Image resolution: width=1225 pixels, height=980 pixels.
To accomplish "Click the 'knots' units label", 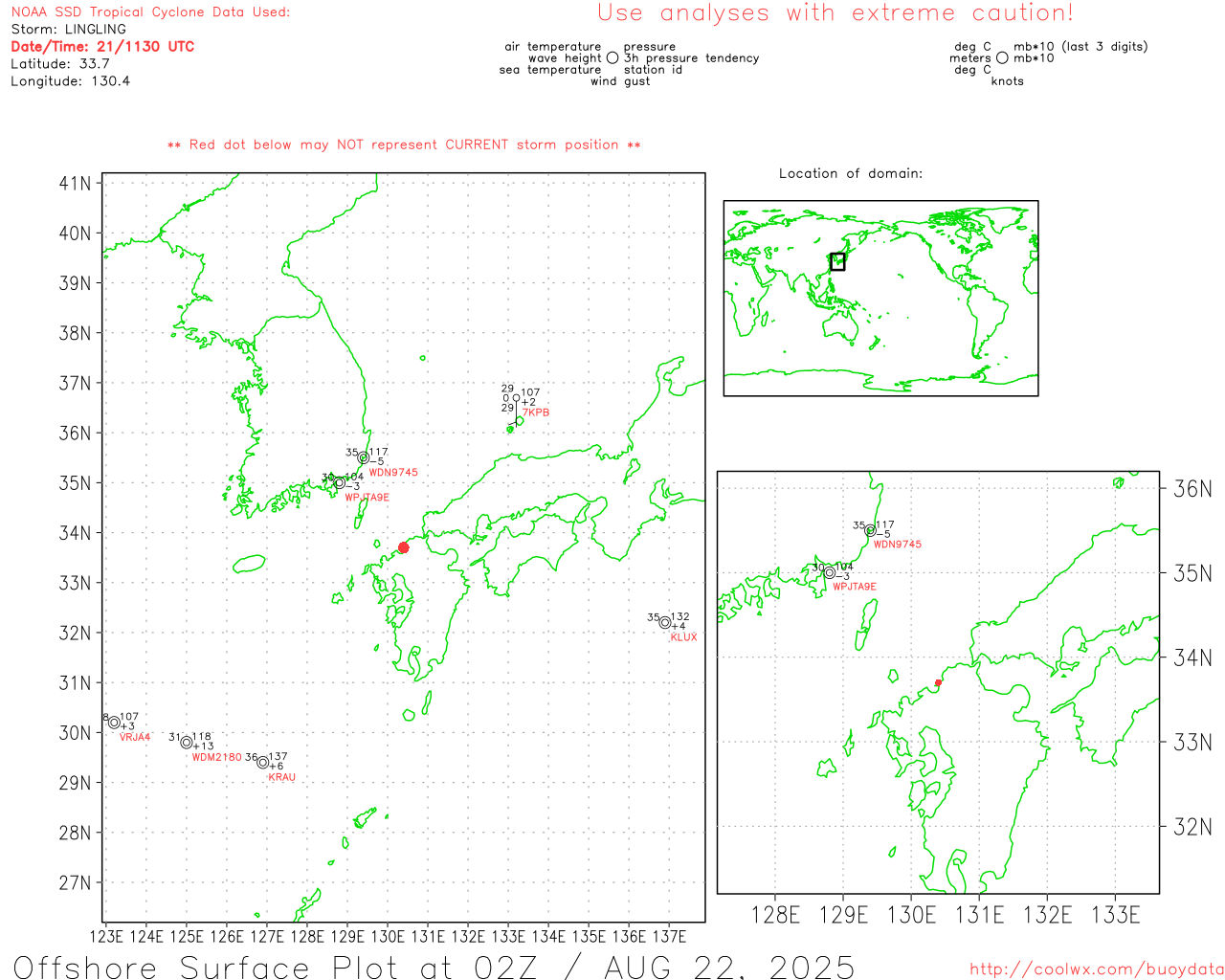I will point(1007,81).
